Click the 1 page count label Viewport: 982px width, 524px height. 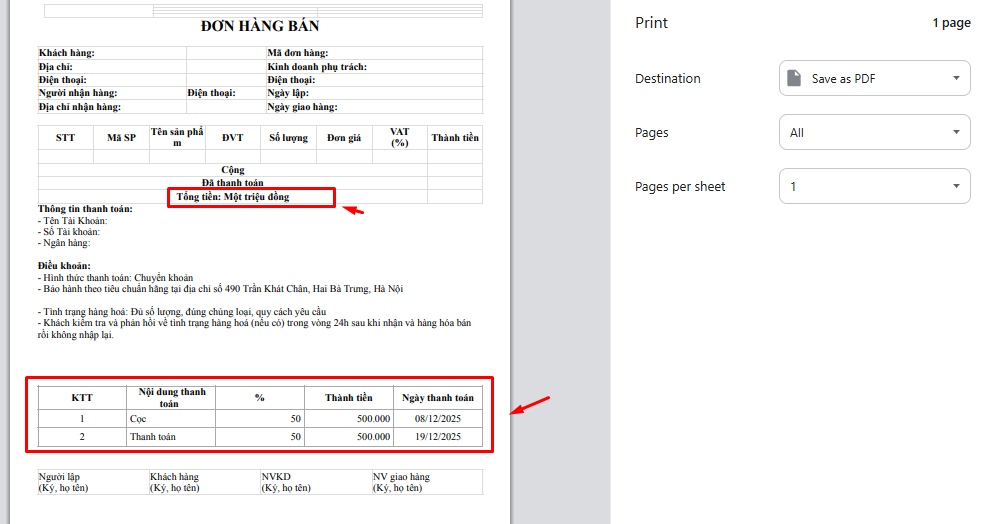(950, 23)
